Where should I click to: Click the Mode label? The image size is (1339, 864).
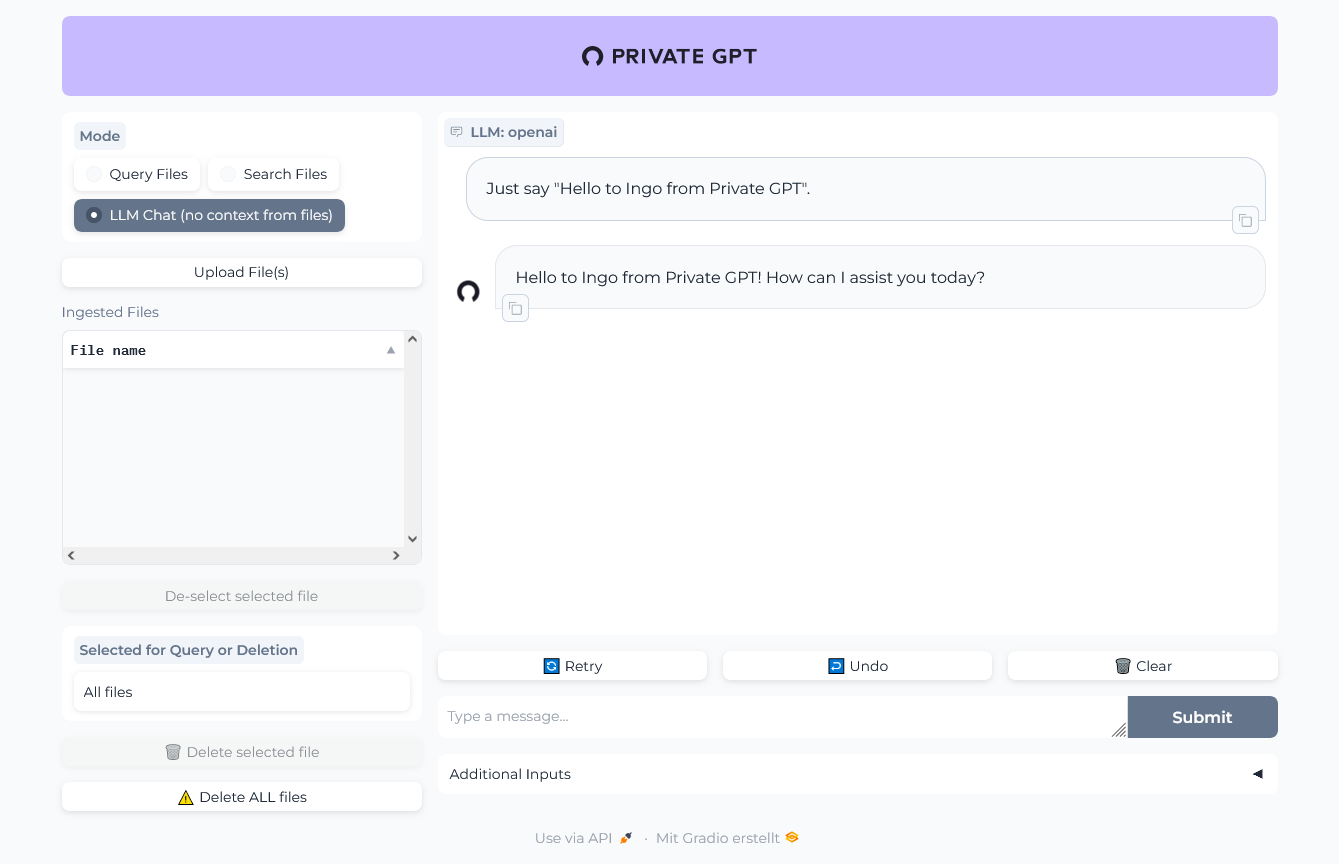coord(100,136)
